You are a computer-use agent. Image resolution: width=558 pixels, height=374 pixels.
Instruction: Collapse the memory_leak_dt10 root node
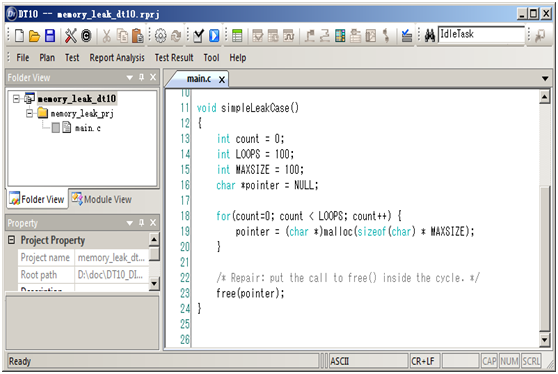[x=16, y=99]
